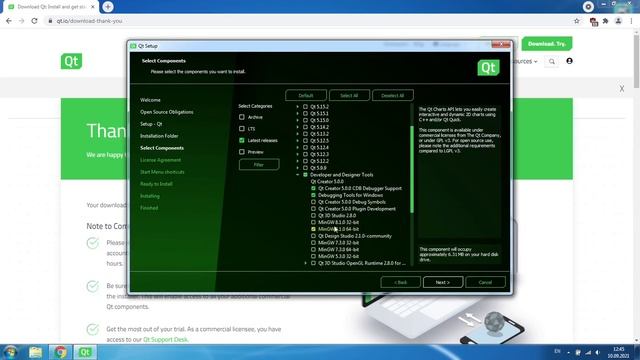Image resolution: width=640 pixels, height=360 pixels.
Task: Expand the Qt 5.12.5 tree node
Action: (298, 141)
